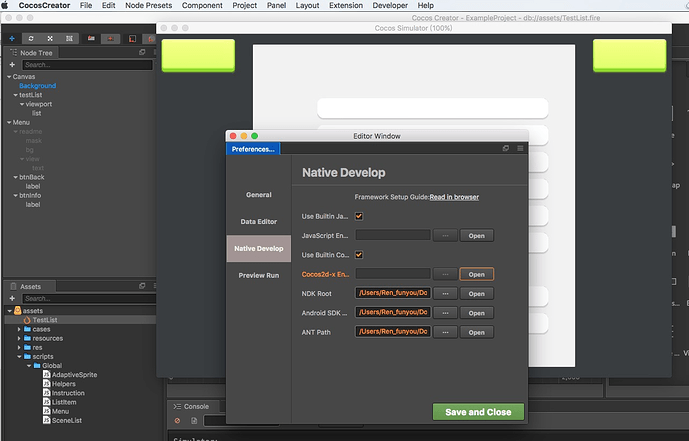Switch to General preferences section
The width and height of the screenshot is (689, 441).
(x=259, y=195)
